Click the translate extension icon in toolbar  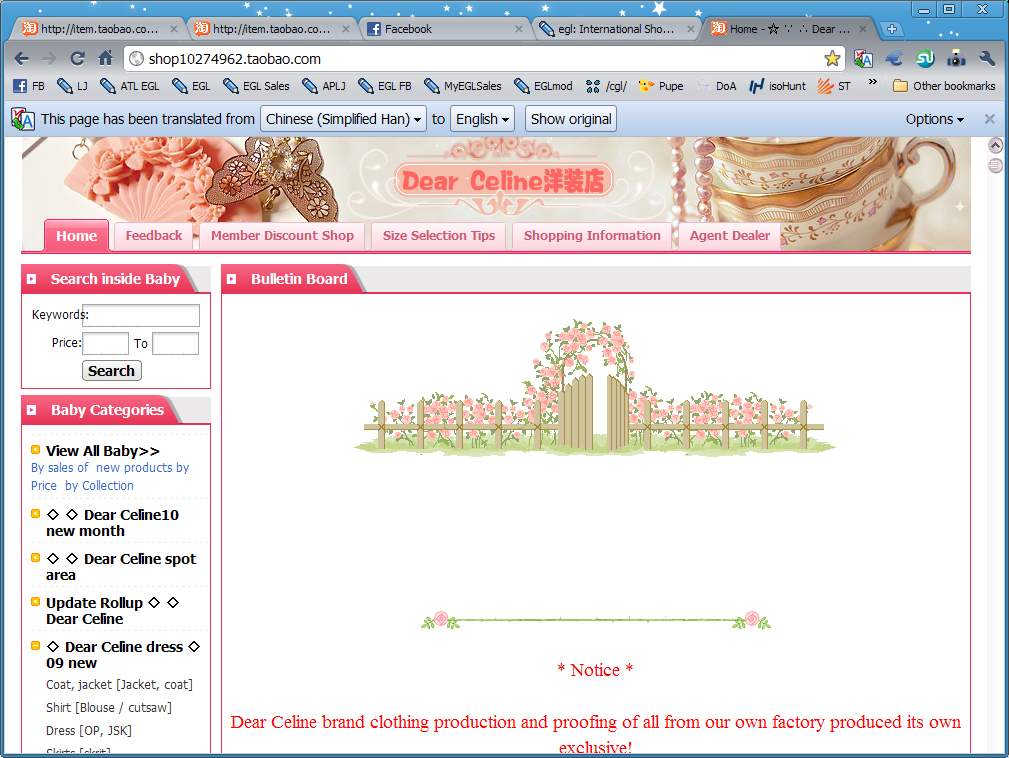click(863, 59)
